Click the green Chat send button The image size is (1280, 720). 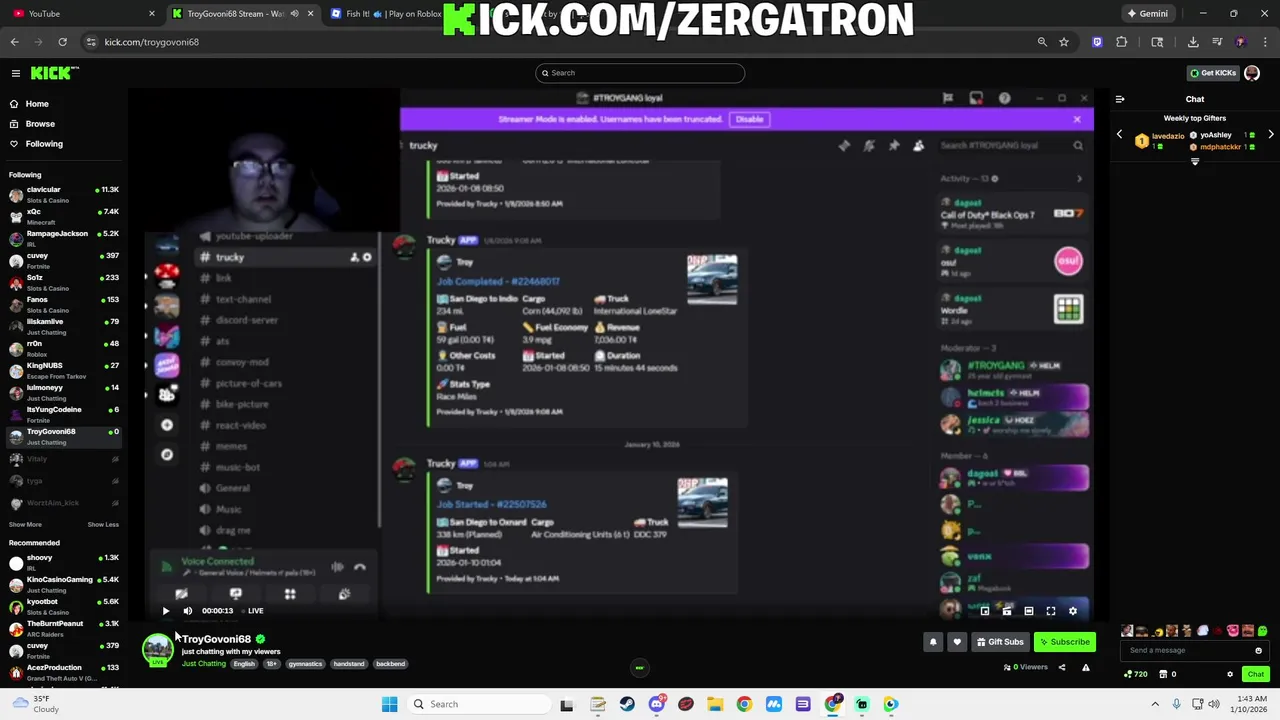click(1256, 674)
